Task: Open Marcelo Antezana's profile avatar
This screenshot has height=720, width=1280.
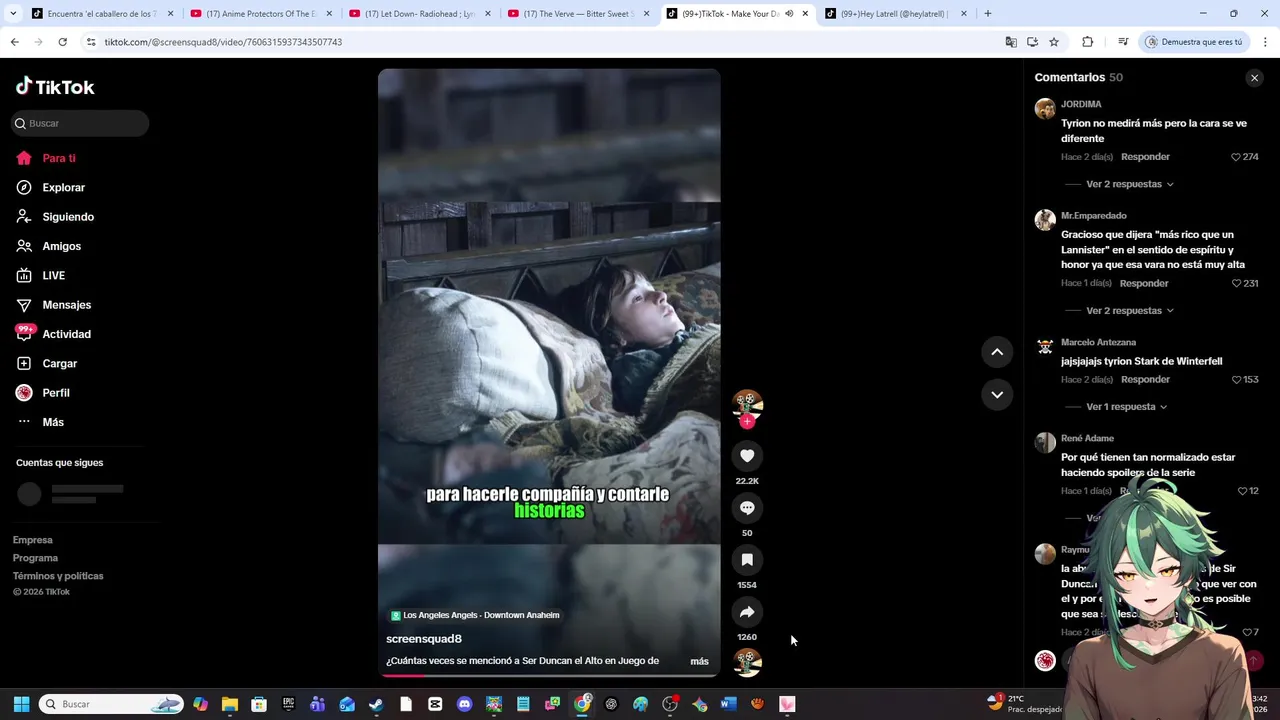Action: [x=1045, y=347]
